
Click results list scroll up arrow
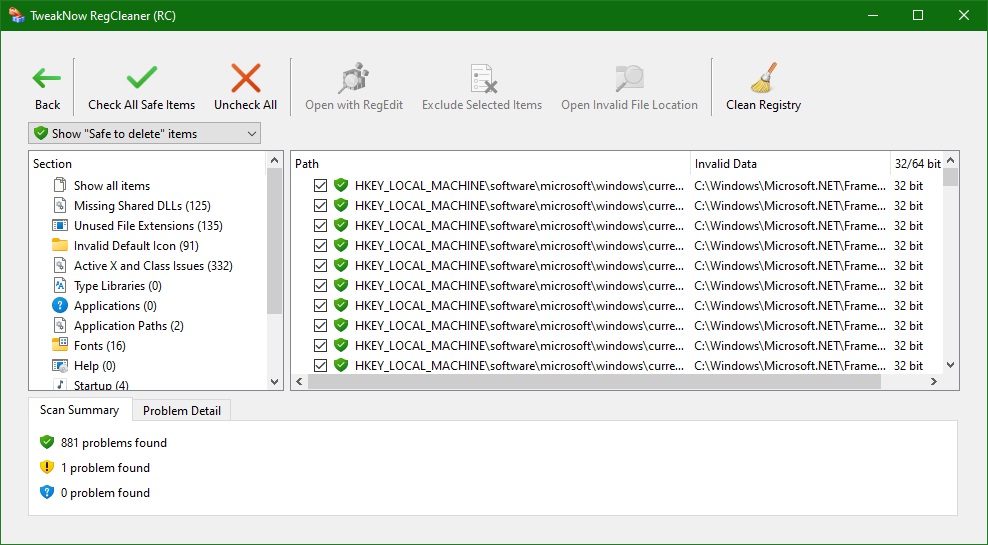click(951, 161)
